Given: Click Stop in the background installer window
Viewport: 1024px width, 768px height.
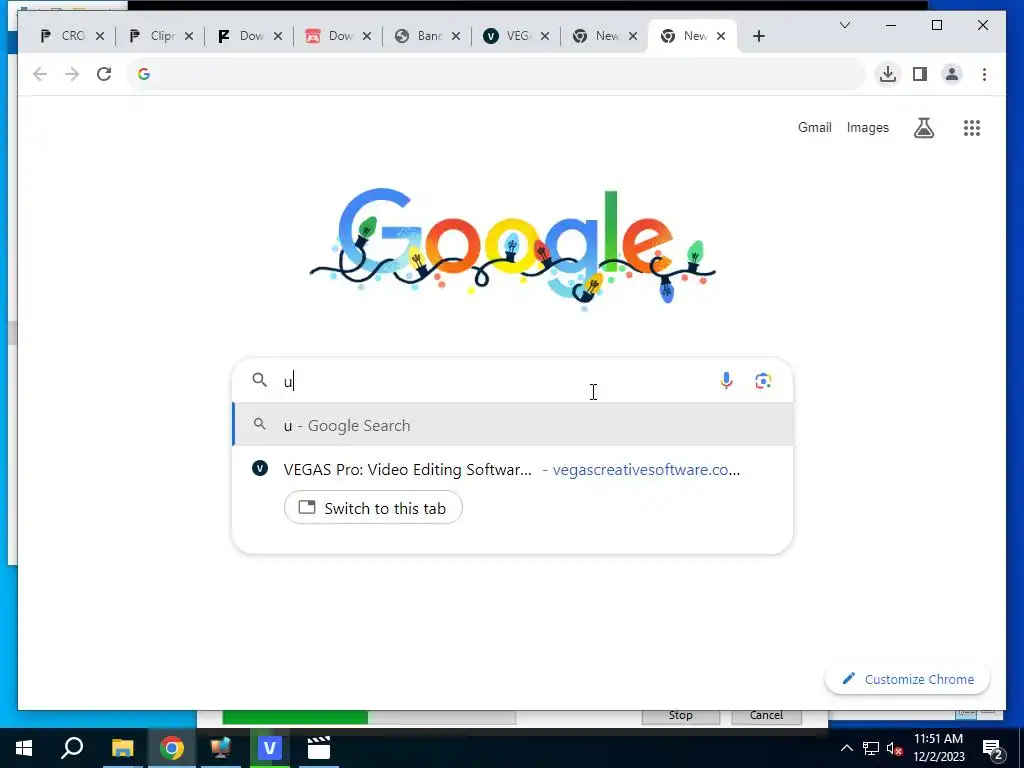Looking at the screenshot, I should [x=680, y=716].
